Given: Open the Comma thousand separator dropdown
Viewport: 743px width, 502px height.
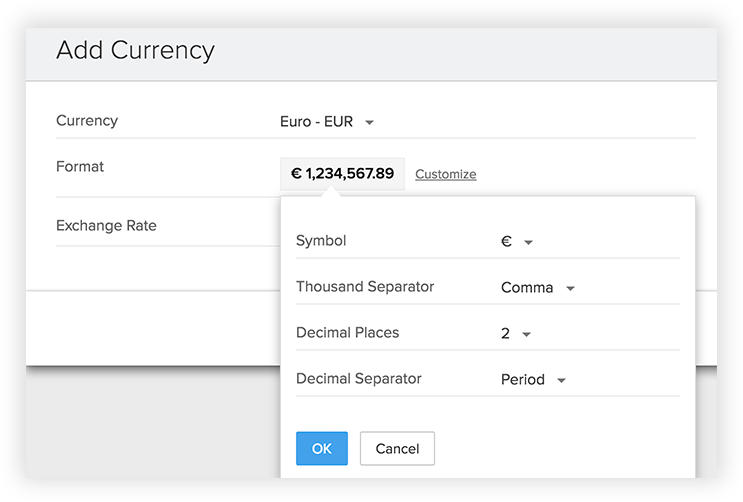Looking at the screenshot, I should pos(526,288).
